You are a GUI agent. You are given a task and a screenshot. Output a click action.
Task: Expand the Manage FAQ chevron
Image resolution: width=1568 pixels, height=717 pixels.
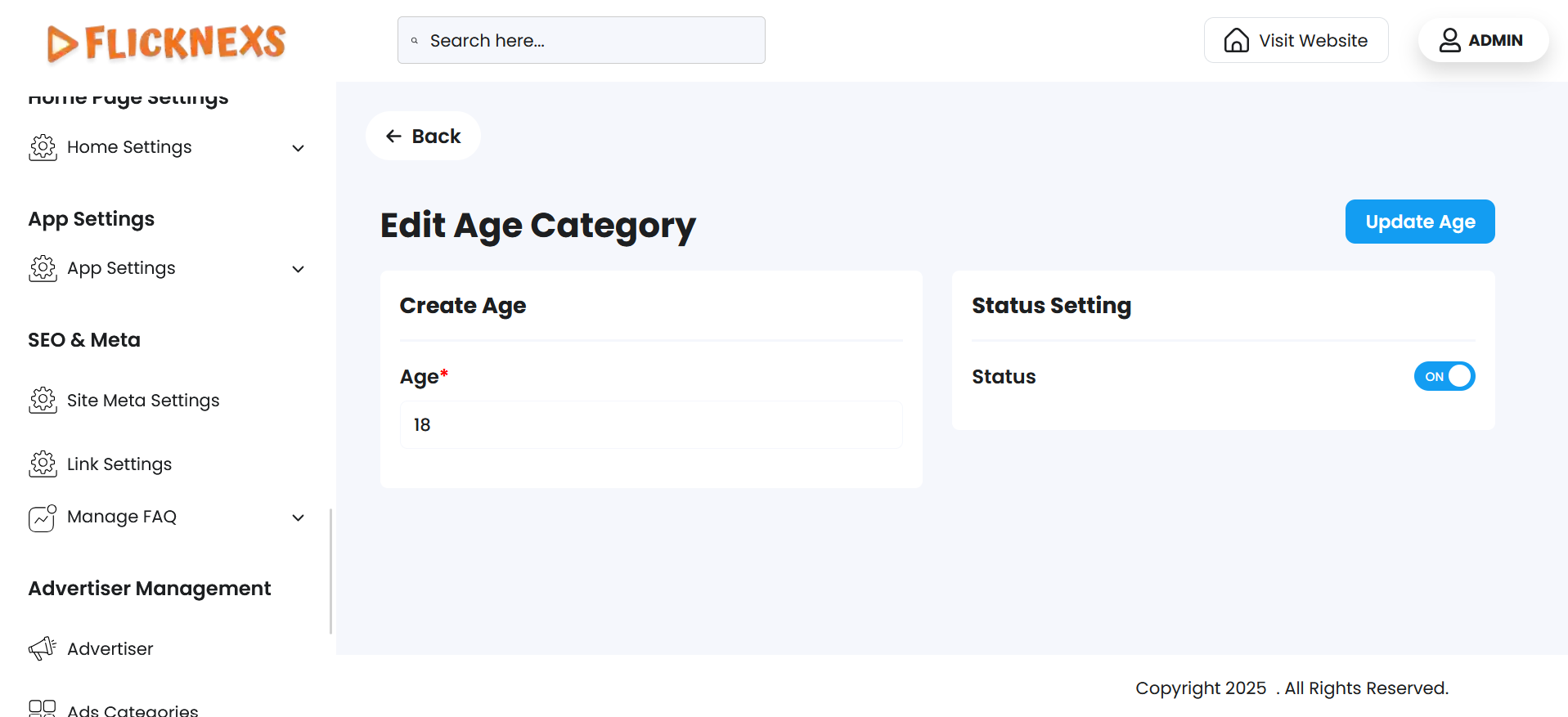(299, 518)
